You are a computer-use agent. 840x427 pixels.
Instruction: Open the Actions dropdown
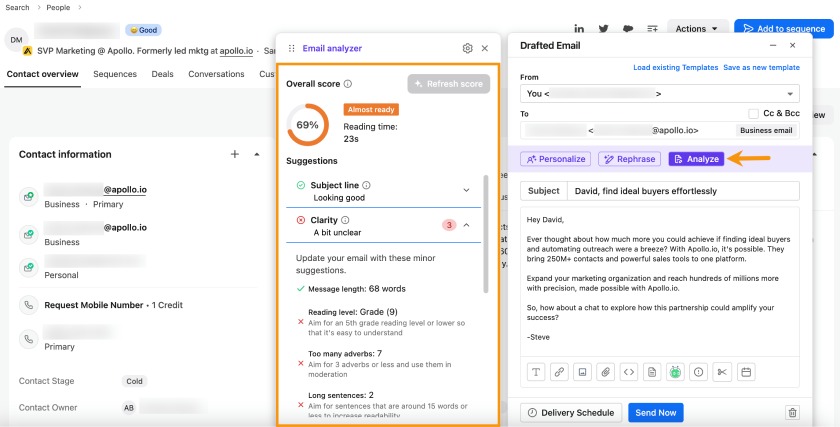pos(697,29)
